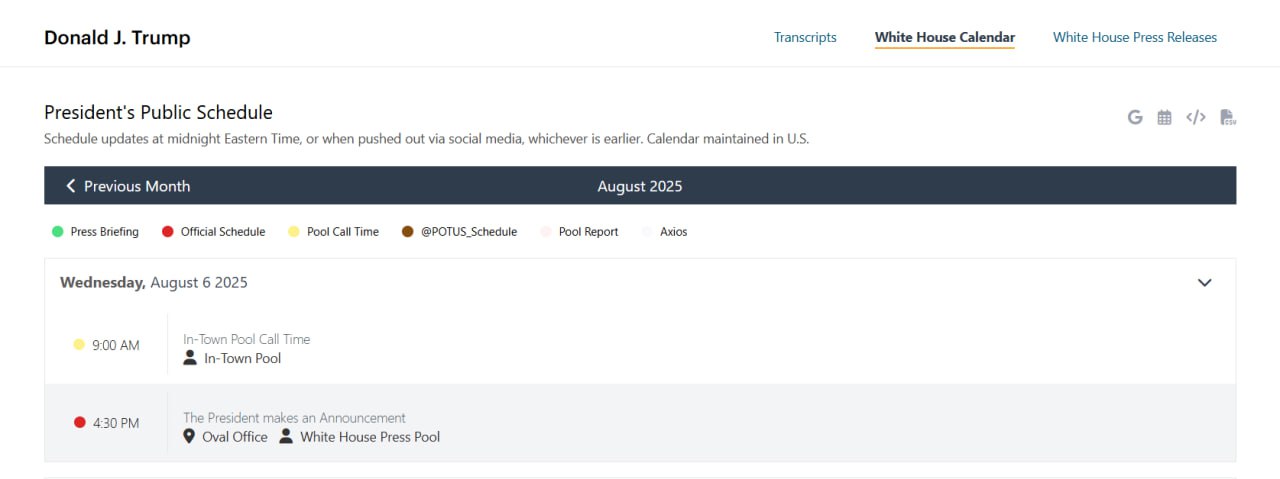1280x479 pixels.
Task: Click the Oval Office location pin icon
Action: pyautogui.click(x=189, y=437)
